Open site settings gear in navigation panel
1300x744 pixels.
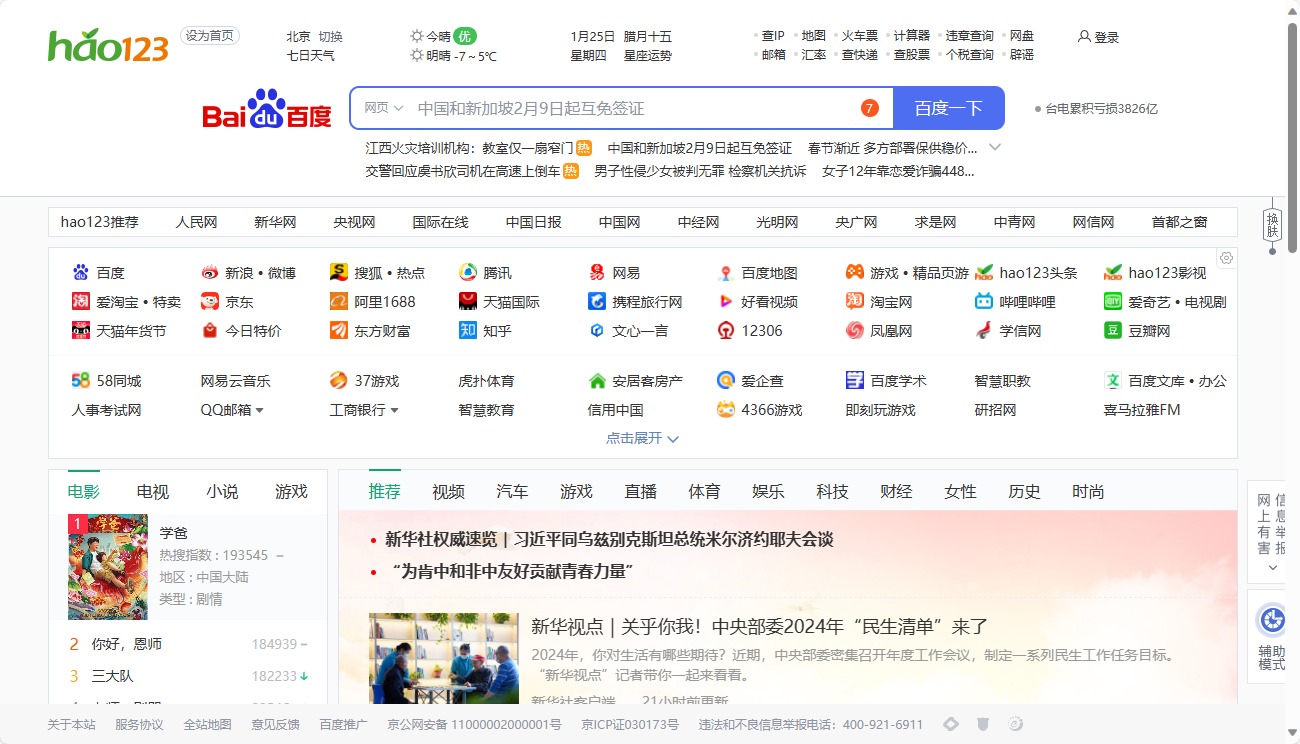(x=1226, y=258)
